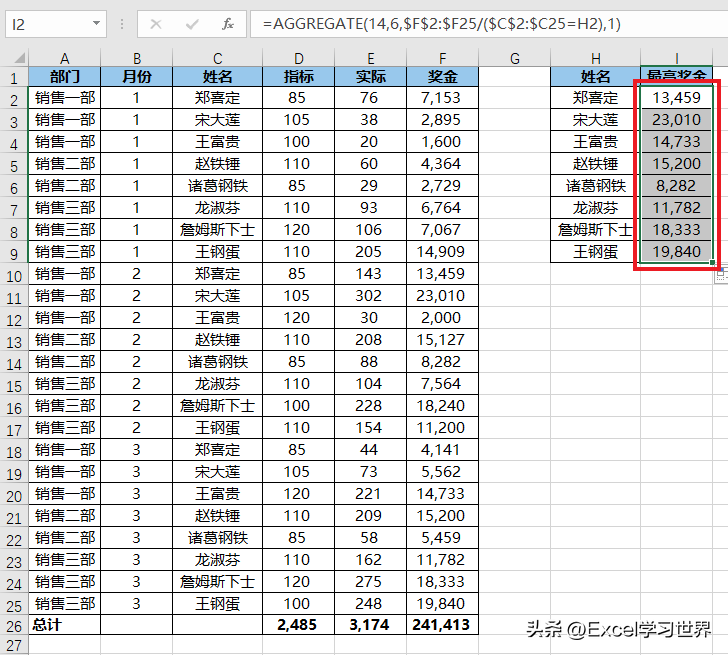Click cell I6 showing 8,282
The height and width of the screenshot is (655, 728).
pyautogui.click(x=676, y=186)
